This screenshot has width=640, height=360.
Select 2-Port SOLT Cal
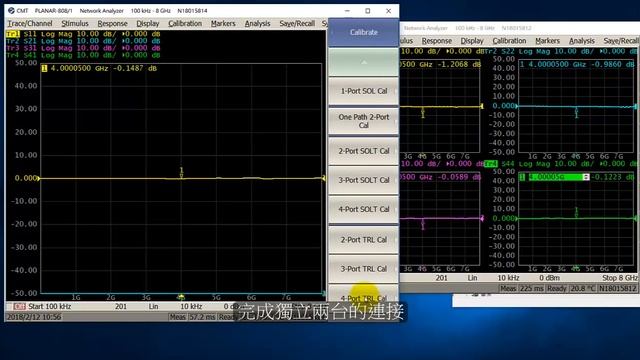pos(363,151)
